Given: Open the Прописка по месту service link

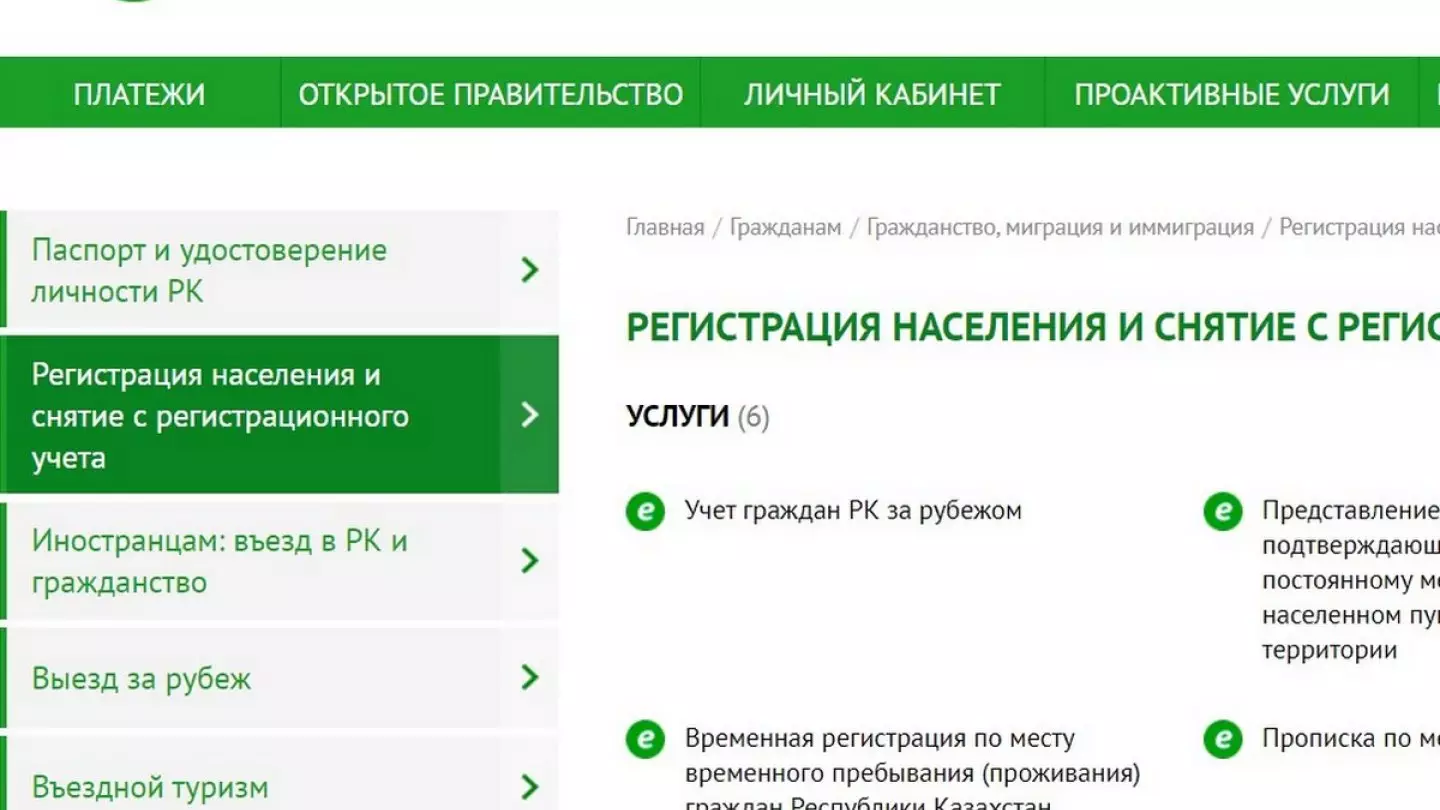Looking at the screenshot, I should click(1350, 738).
